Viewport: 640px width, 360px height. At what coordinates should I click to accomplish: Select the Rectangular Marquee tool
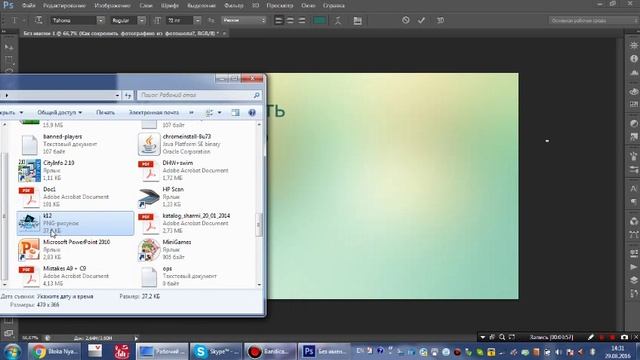click(x=9, y=60)
